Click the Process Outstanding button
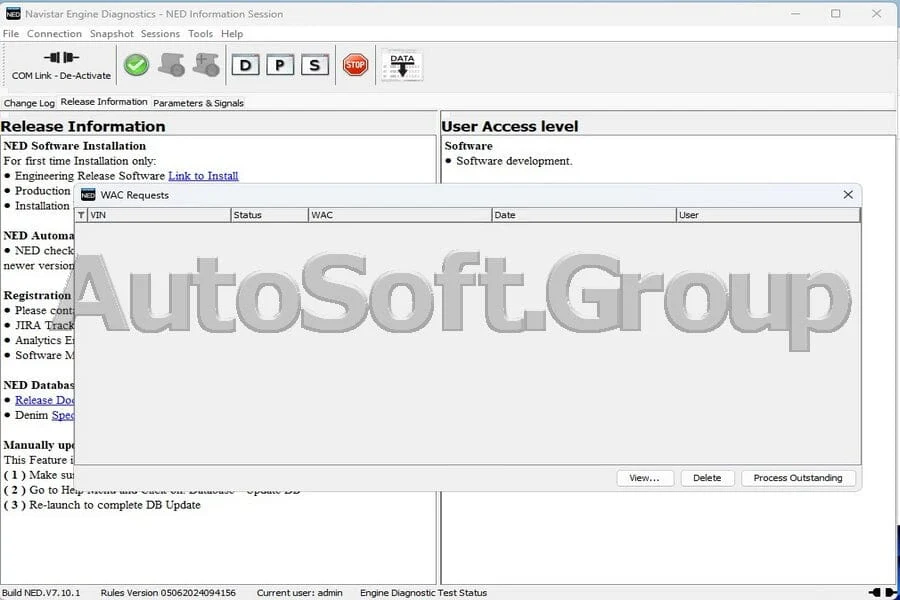The height and width of the screenshot is (600, 900). click(x=798, y=478)
